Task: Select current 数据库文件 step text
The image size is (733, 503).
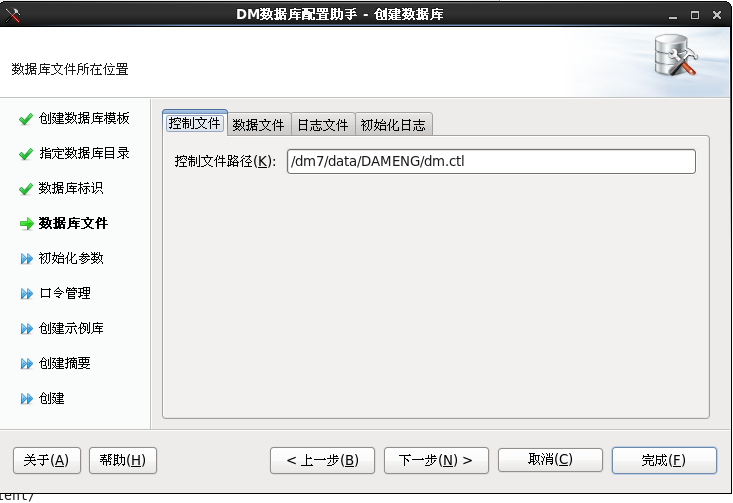Action: click(73, 223)
